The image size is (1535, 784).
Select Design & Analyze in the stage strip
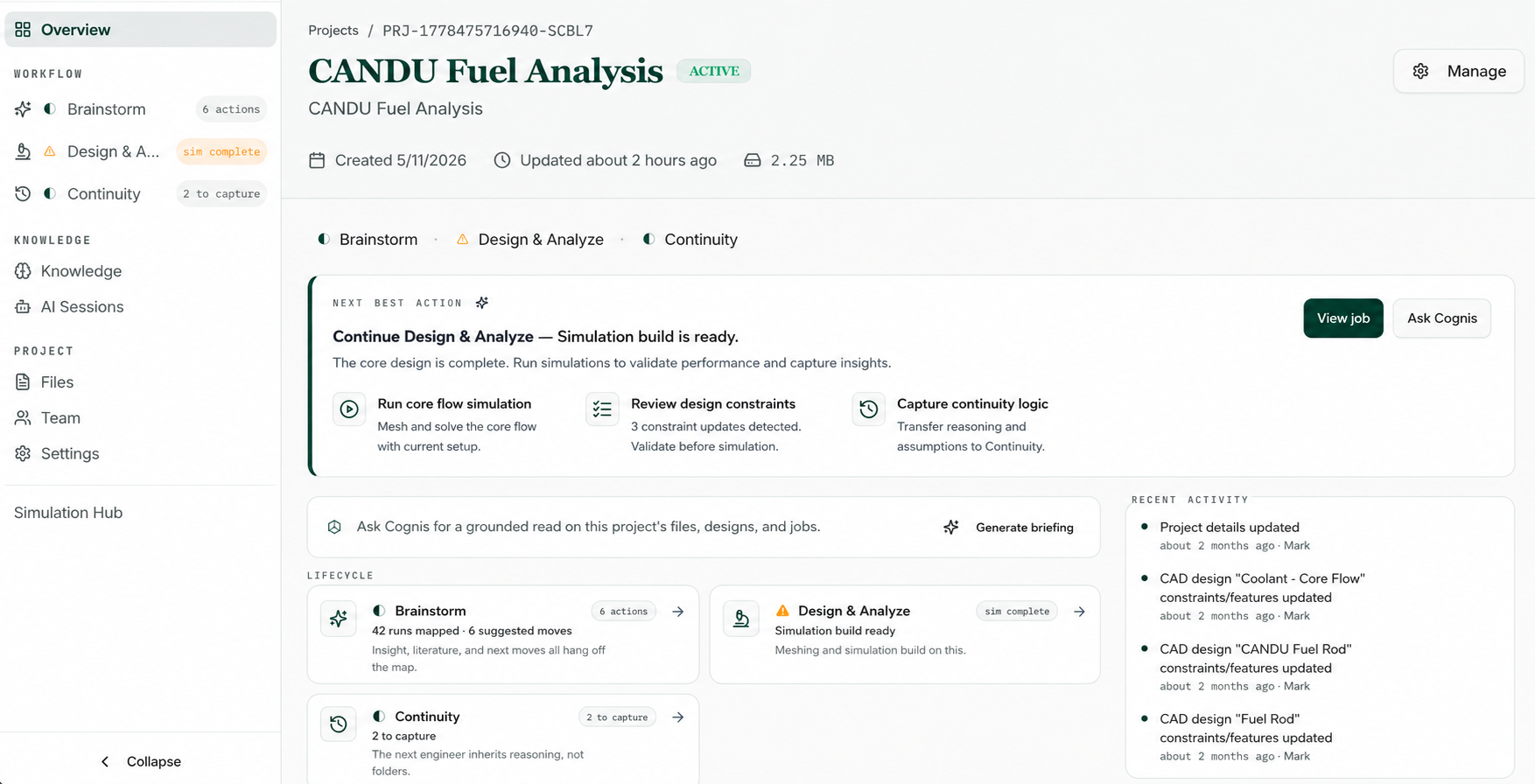[529, 240]
